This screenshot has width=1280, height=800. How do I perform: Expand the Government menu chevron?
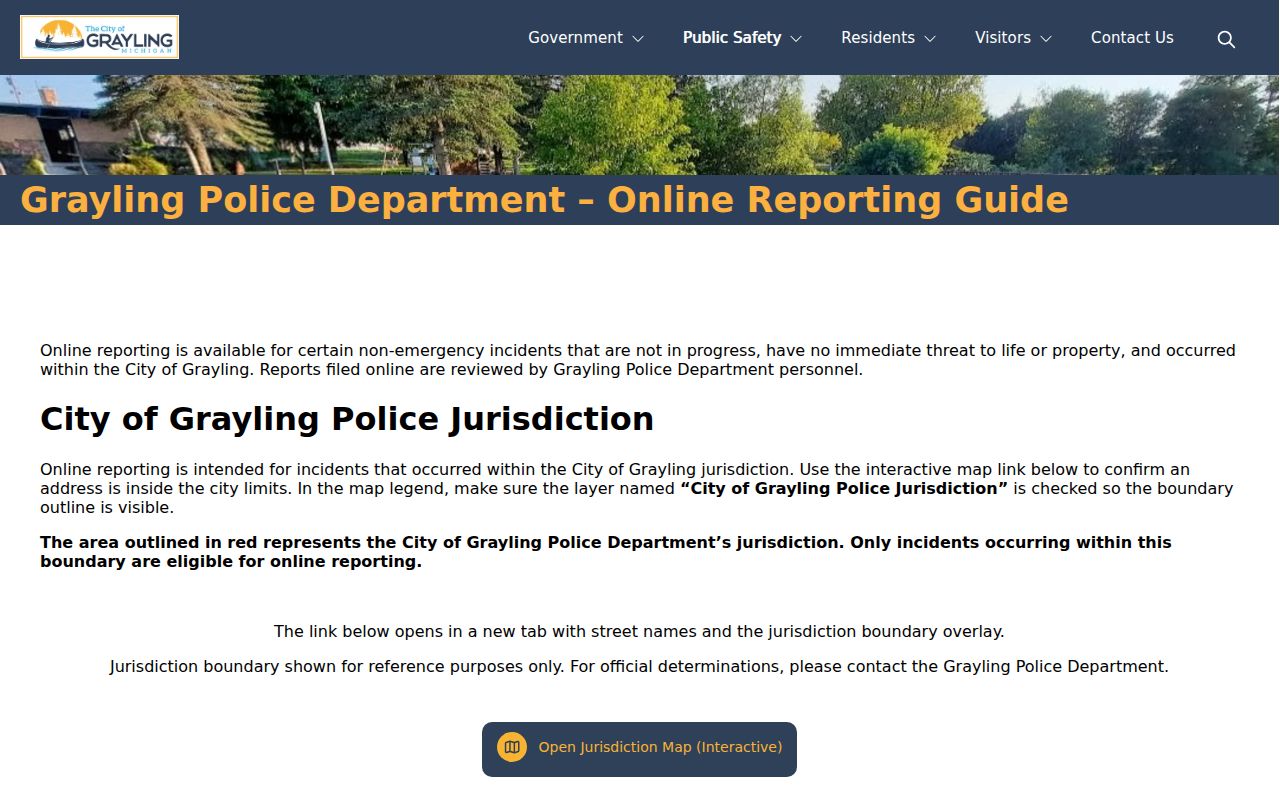(x=638, y=38)
